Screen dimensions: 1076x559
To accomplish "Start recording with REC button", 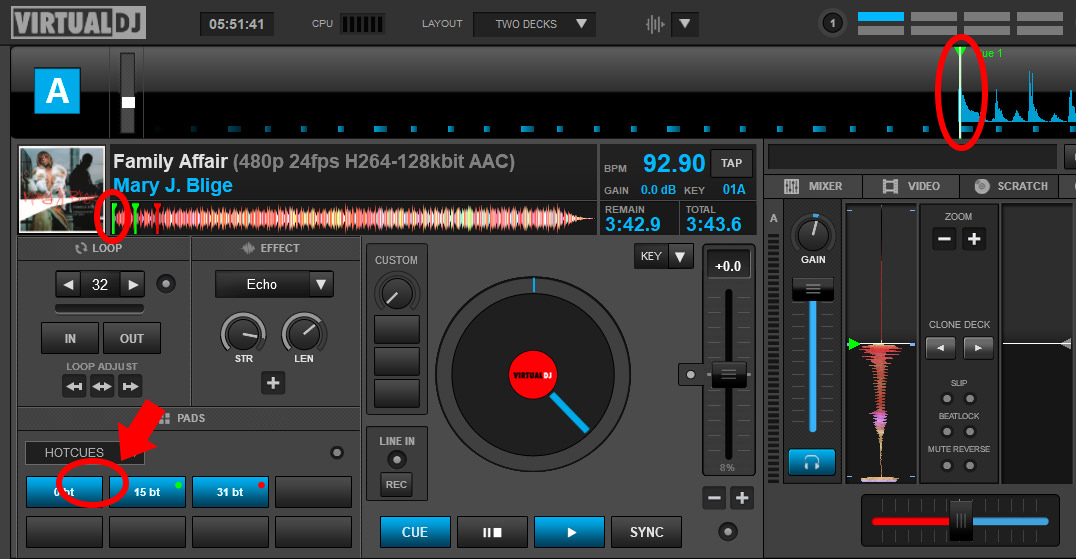I will click(x=397, y=484).
